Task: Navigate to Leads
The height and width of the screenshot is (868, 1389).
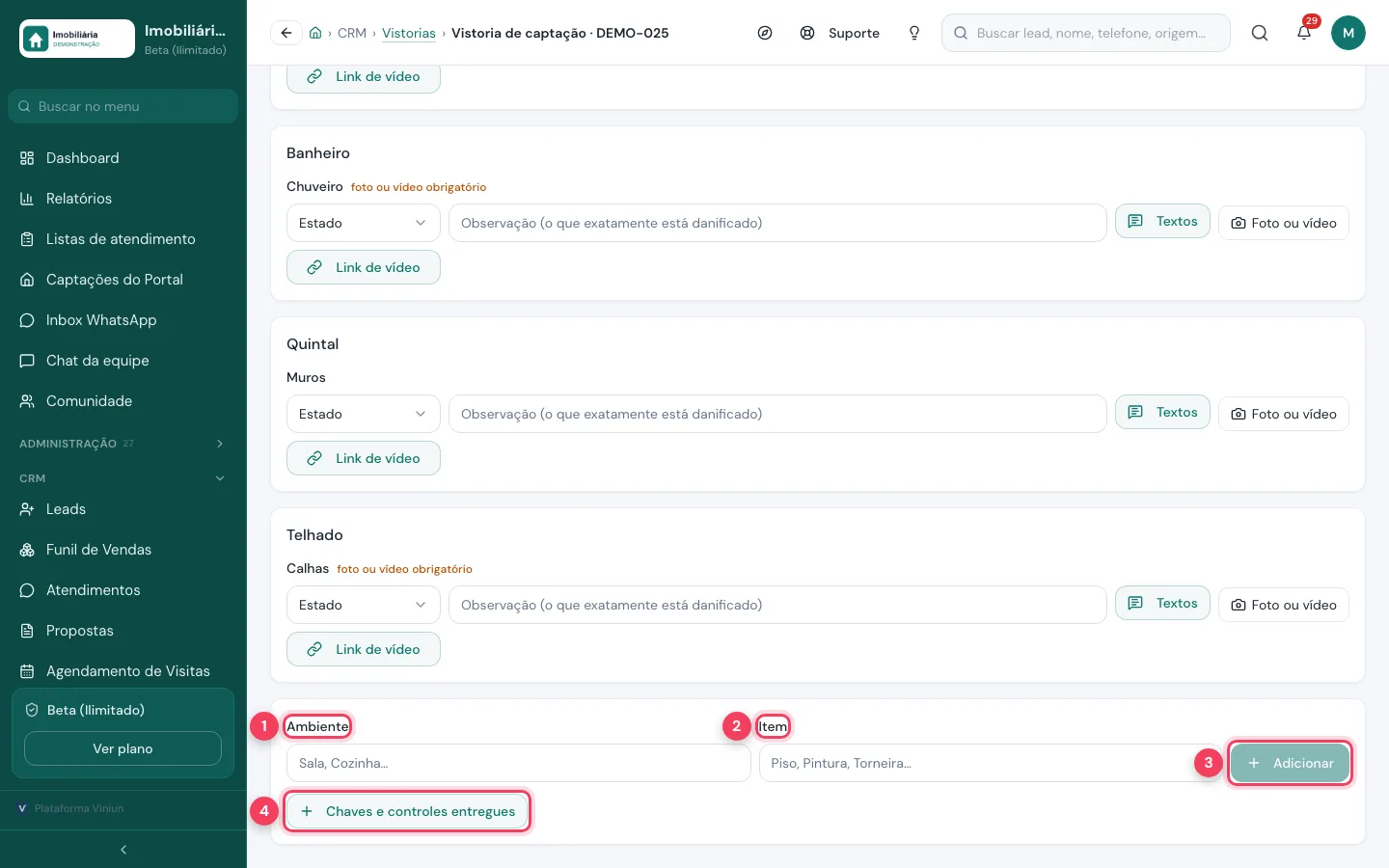Action: tap(123, 509)
